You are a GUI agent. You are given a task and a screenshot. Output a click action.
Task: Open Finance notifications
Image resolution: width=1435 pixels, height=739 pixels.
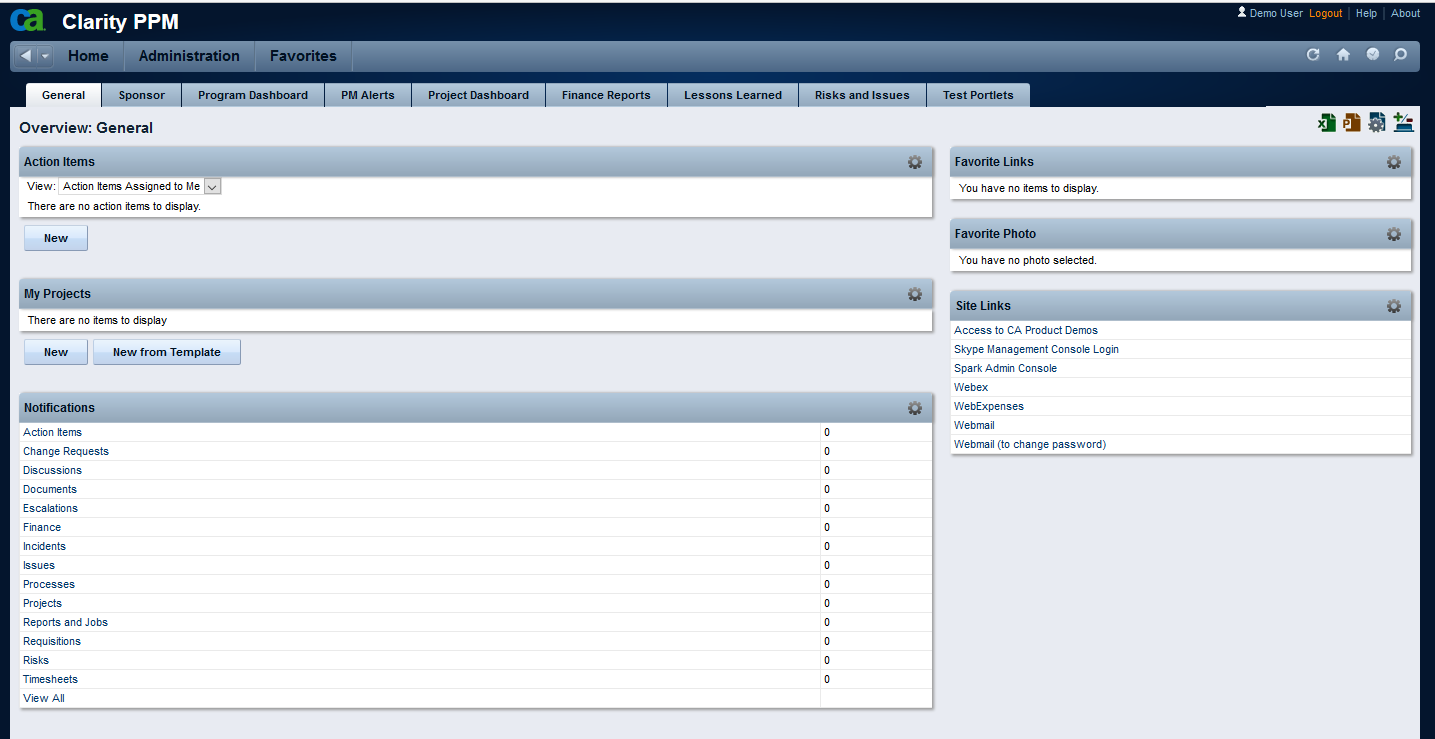pos(42,527)
